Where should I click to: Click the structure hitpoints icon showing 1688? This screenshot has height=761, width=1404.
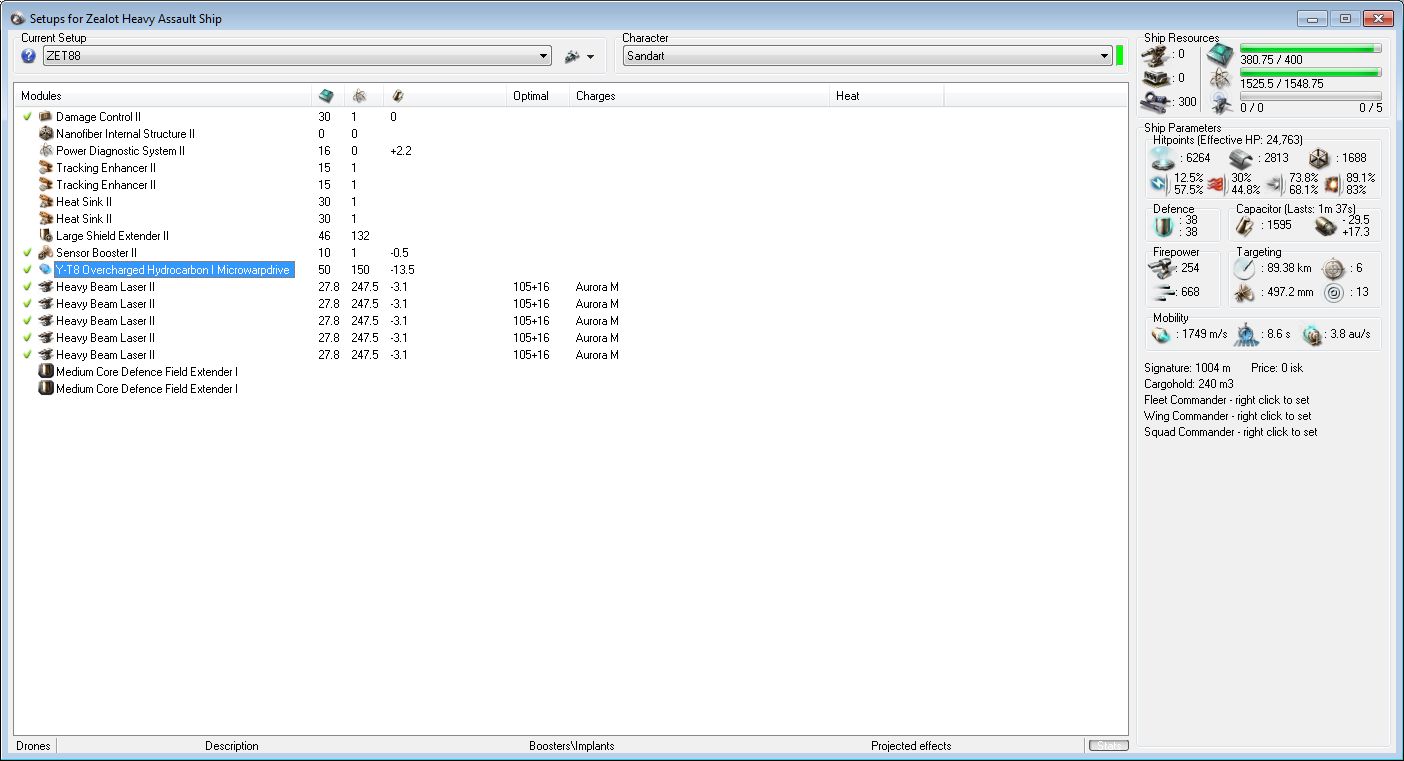point(1319,158)
